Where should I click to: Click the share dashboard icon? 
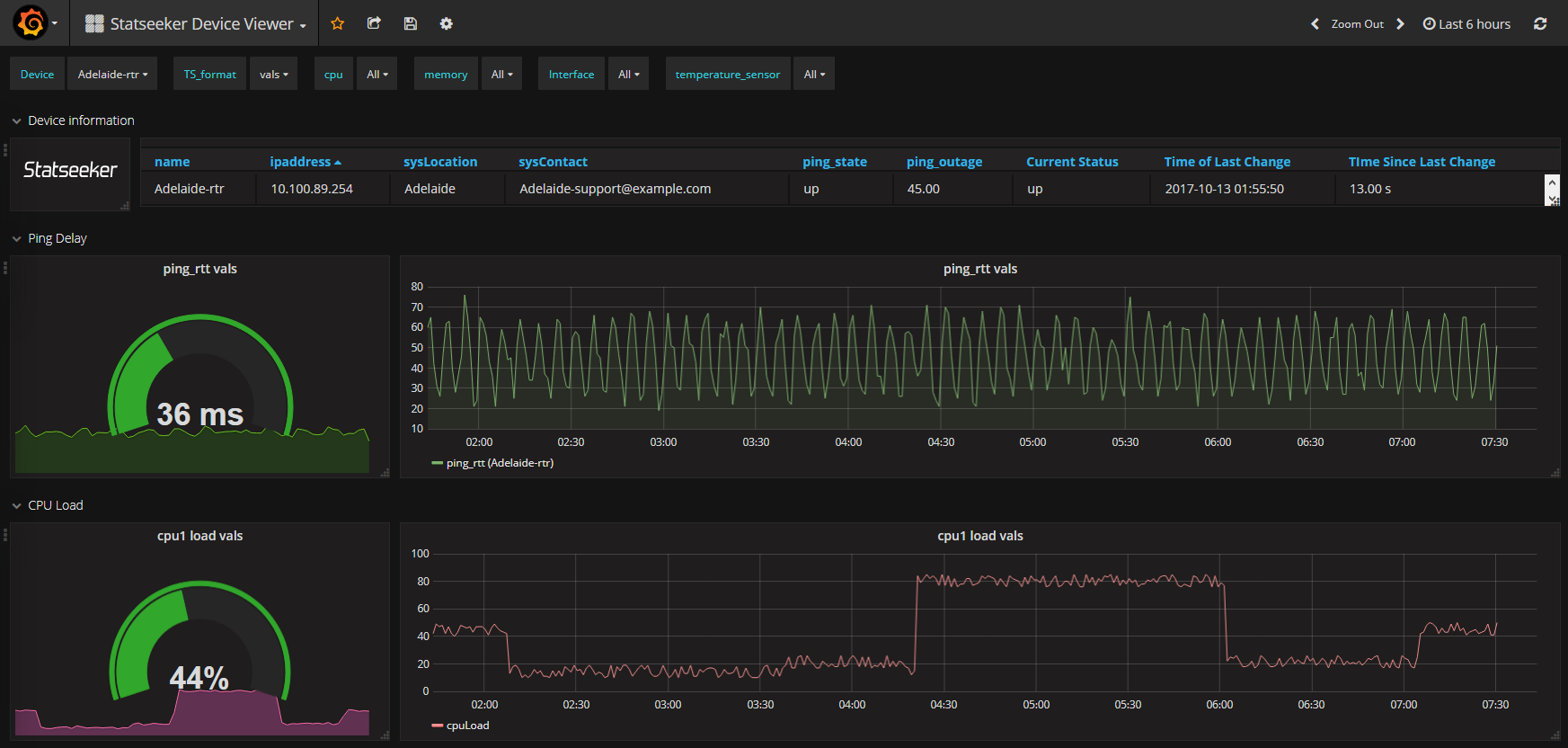[374, 23]
